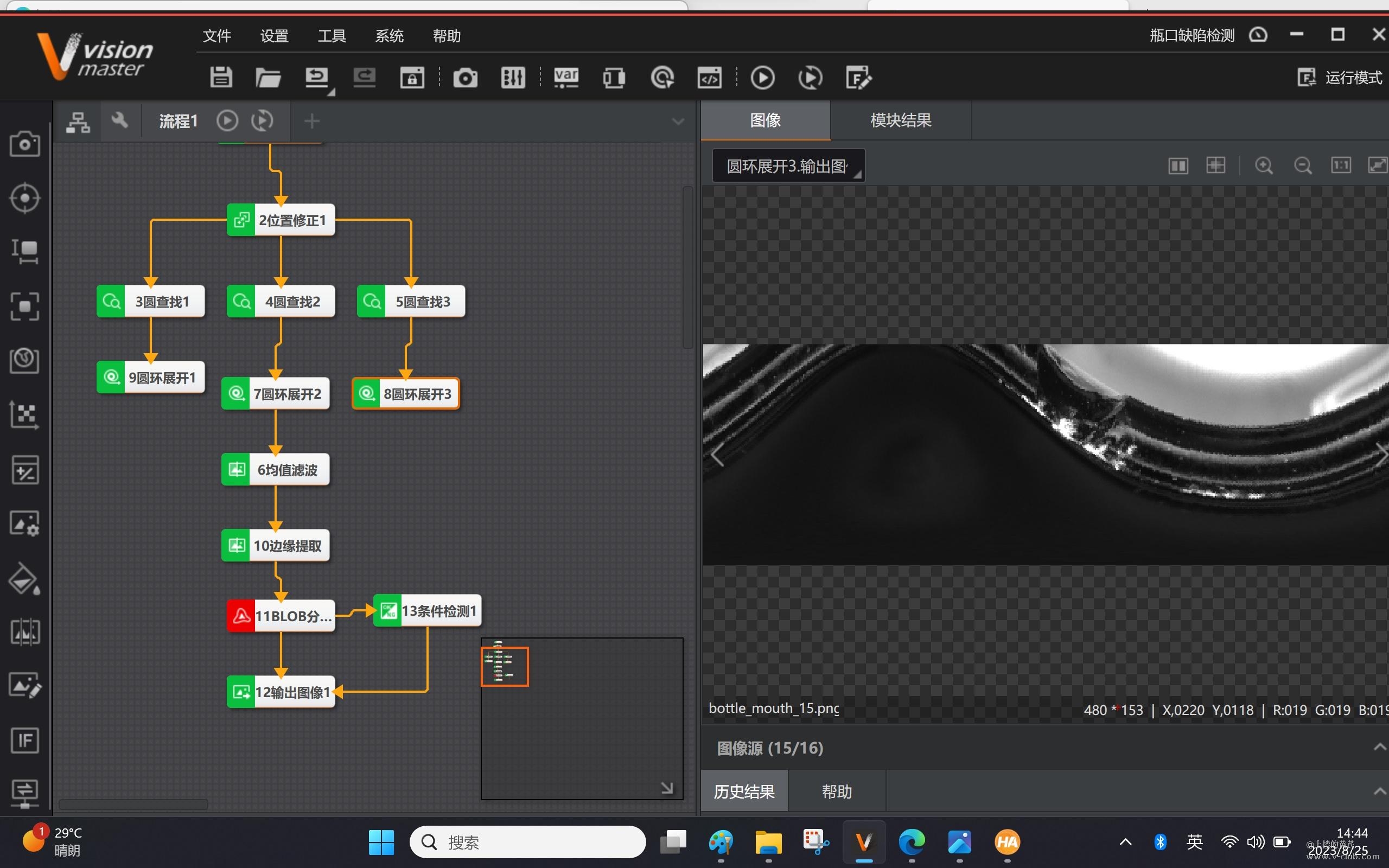
Task: Select the calibration sidebar tool
Action: point(24,414)
